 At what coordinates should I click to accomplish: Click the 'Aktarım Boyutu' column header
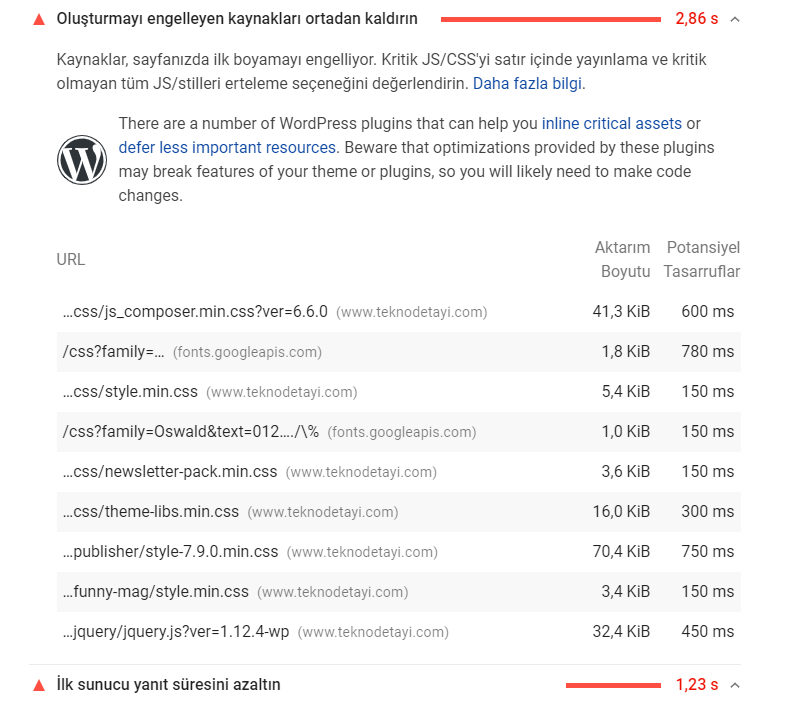622,259
